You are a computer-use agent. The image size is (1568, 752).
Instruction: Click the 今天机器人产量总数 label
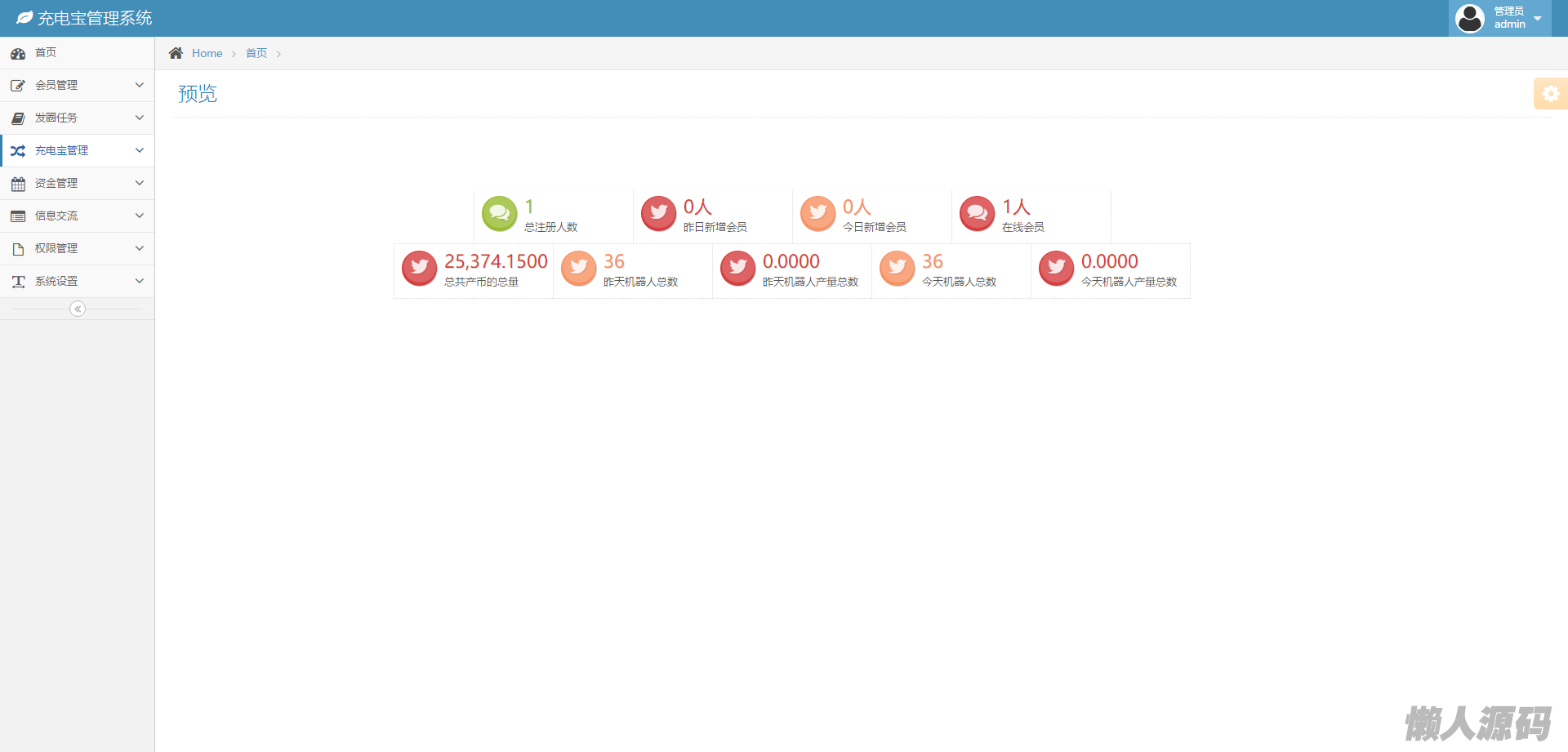tap(1129, 282)
